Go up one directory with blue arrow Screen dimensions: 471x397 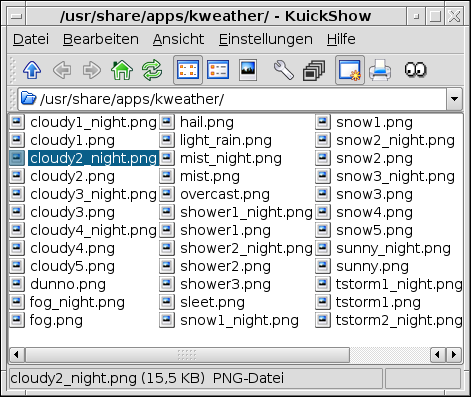(x=32, y=70)
